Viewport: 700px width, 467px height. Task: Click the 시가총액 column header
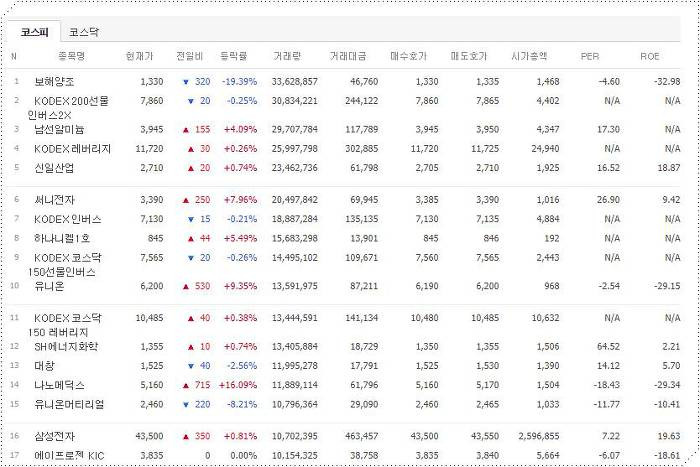(x=529, y=56)
